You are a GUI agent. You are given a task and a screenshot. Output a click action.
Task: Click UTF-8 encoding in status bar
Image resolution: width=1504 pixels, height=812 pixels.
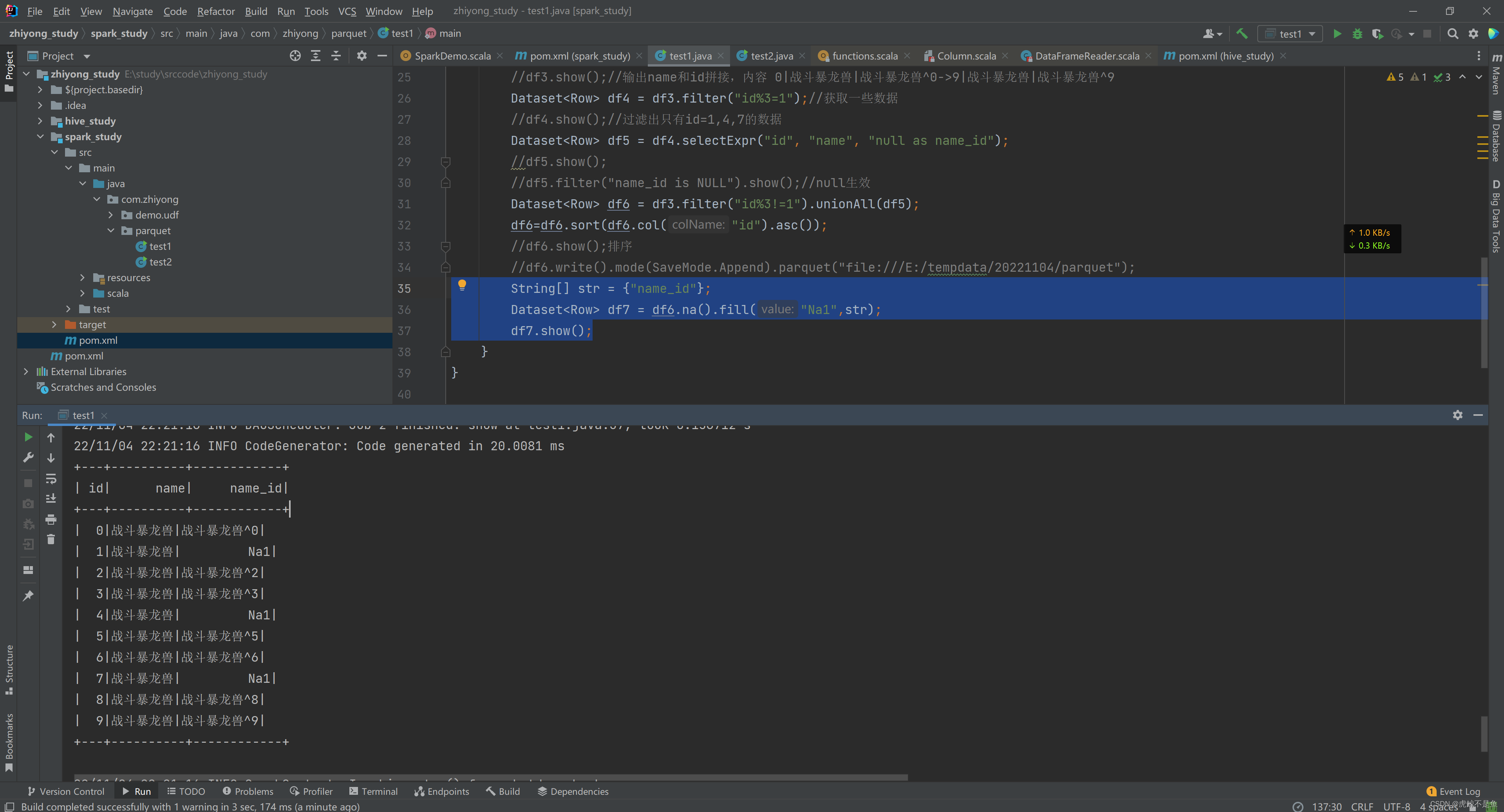(x=1397, y=807)
